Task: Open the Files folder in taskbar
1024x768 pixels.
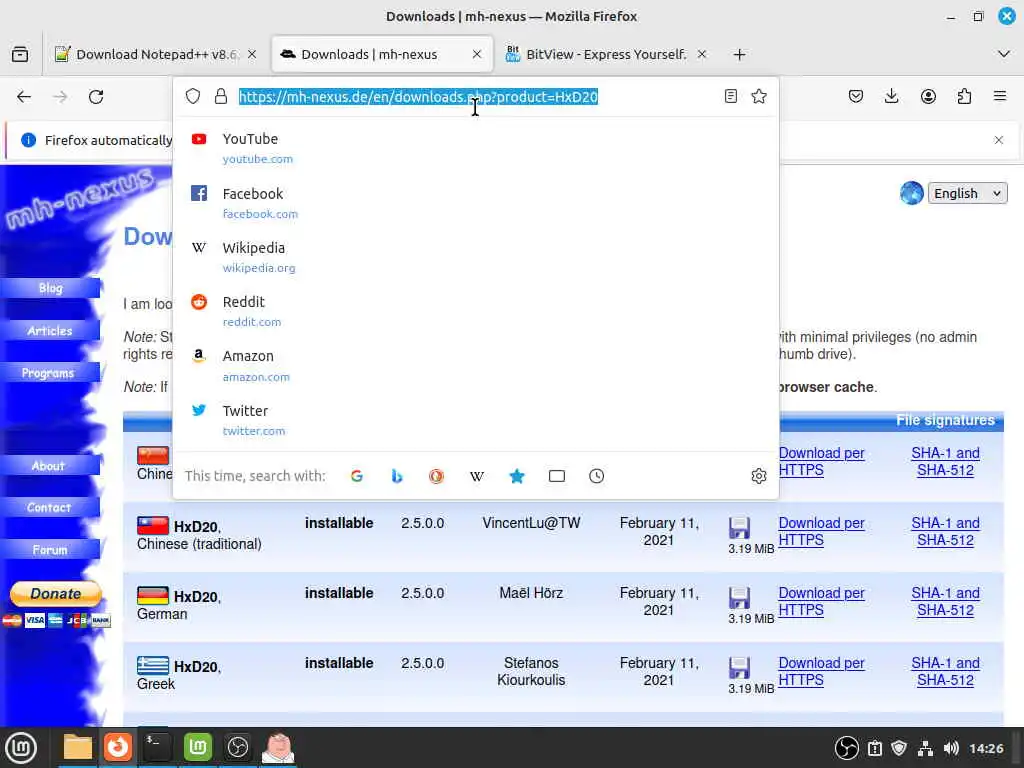Action: coord(78,747)
